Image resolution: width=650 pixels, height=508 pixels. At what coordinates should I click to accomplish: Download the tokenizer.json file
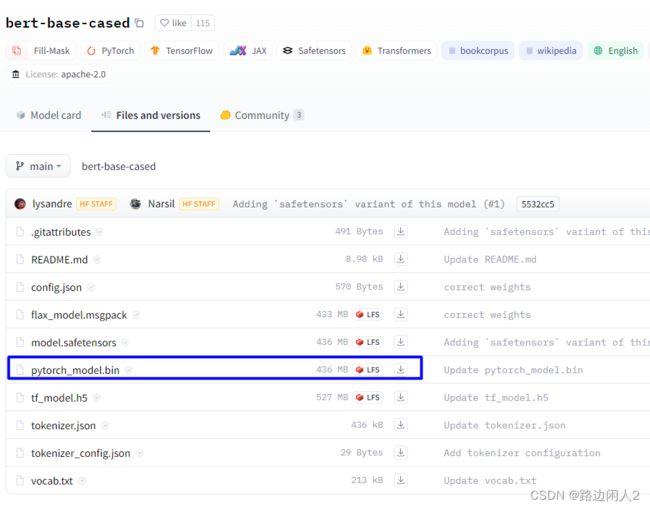(x=400, y=425)
